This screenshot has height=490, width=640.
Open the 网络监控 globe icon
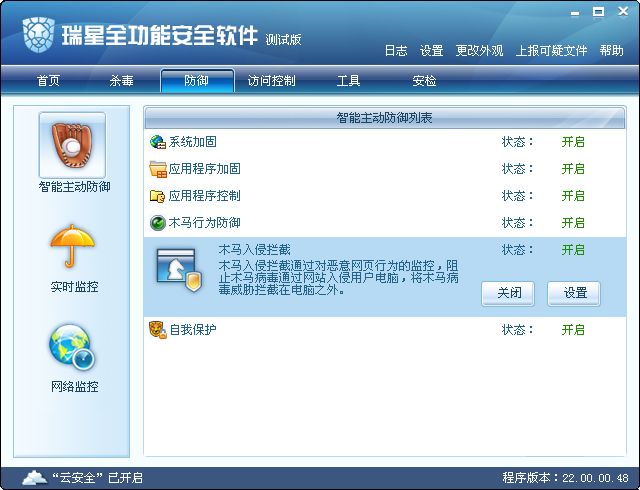(72, 346)
